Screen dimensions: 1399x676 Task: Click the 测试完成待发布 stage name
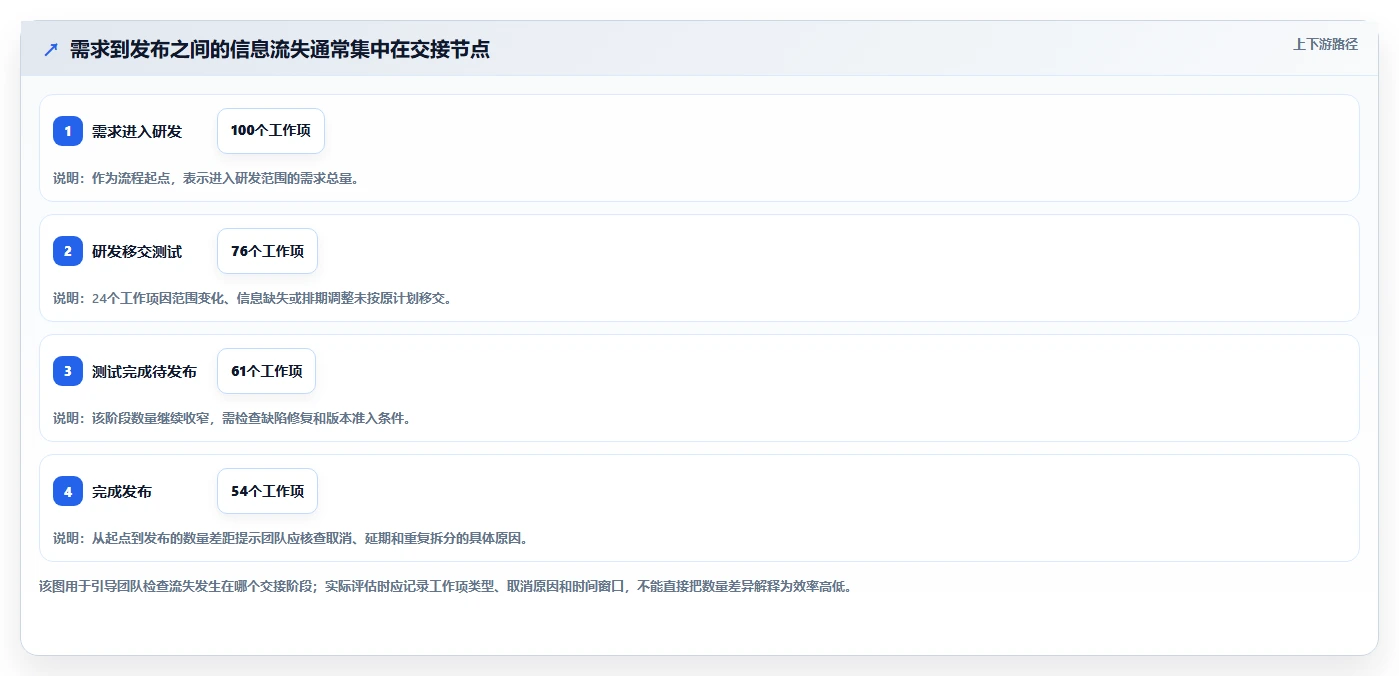pos(144,371)
